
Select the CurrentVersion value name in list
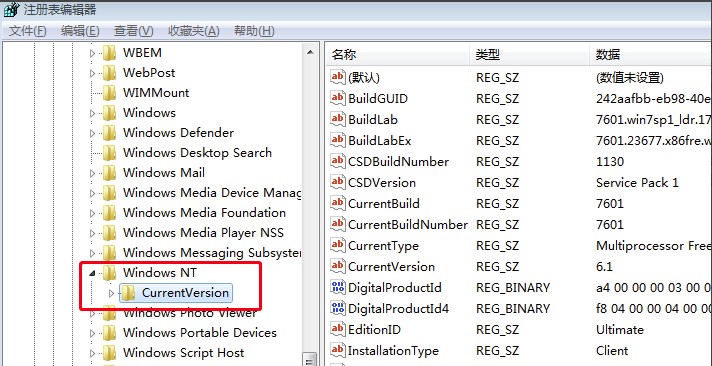point(391,267)
